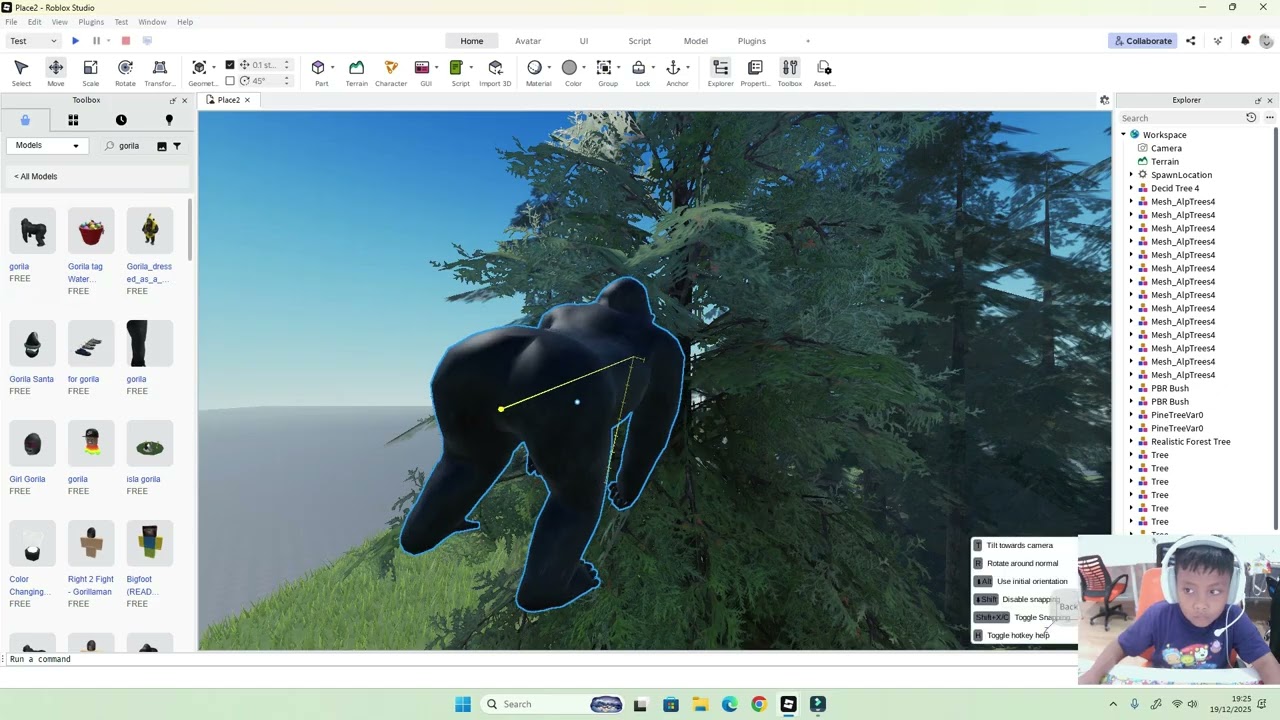Pick the Scale tool
Screen dimensions: 1280x720
[90, 72]
